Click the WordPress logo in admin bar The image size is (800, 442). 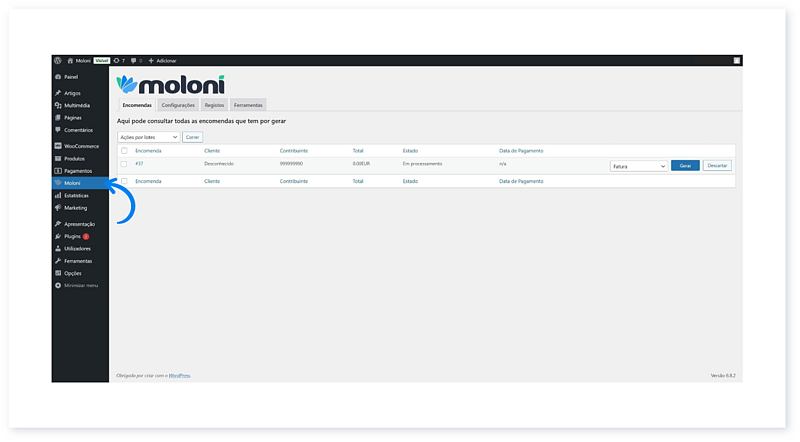(58, 61)
